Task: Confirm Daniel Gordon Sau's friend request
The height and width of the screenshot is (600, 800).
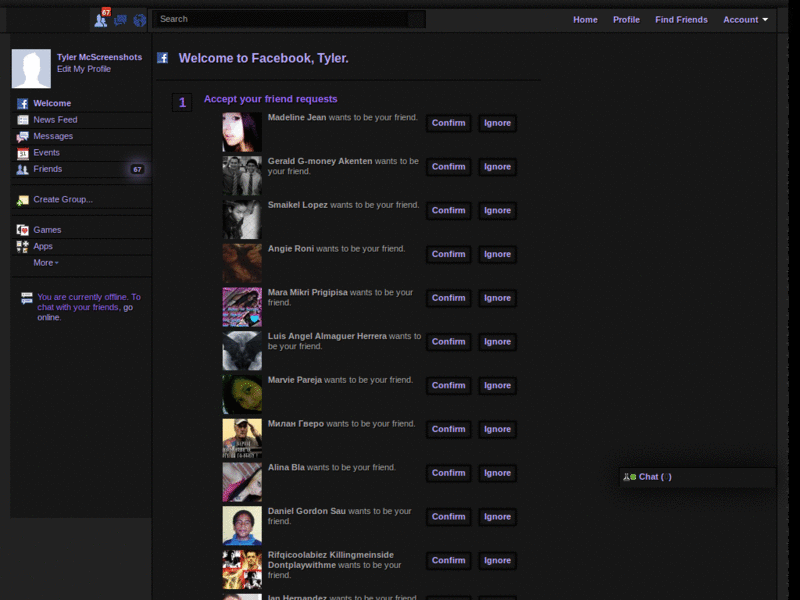Action: [448, 517]
